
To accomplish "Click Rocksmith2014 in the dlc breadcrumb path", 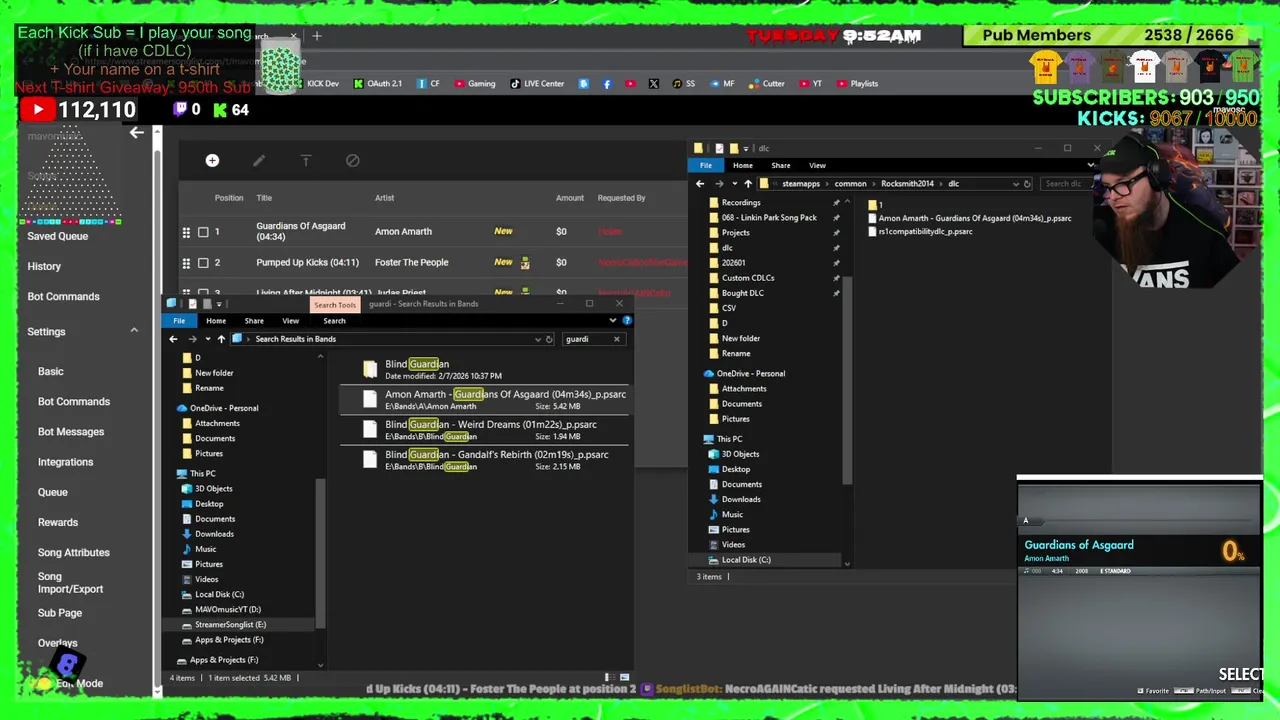I will pyautogui.click(x=907, y=184).
